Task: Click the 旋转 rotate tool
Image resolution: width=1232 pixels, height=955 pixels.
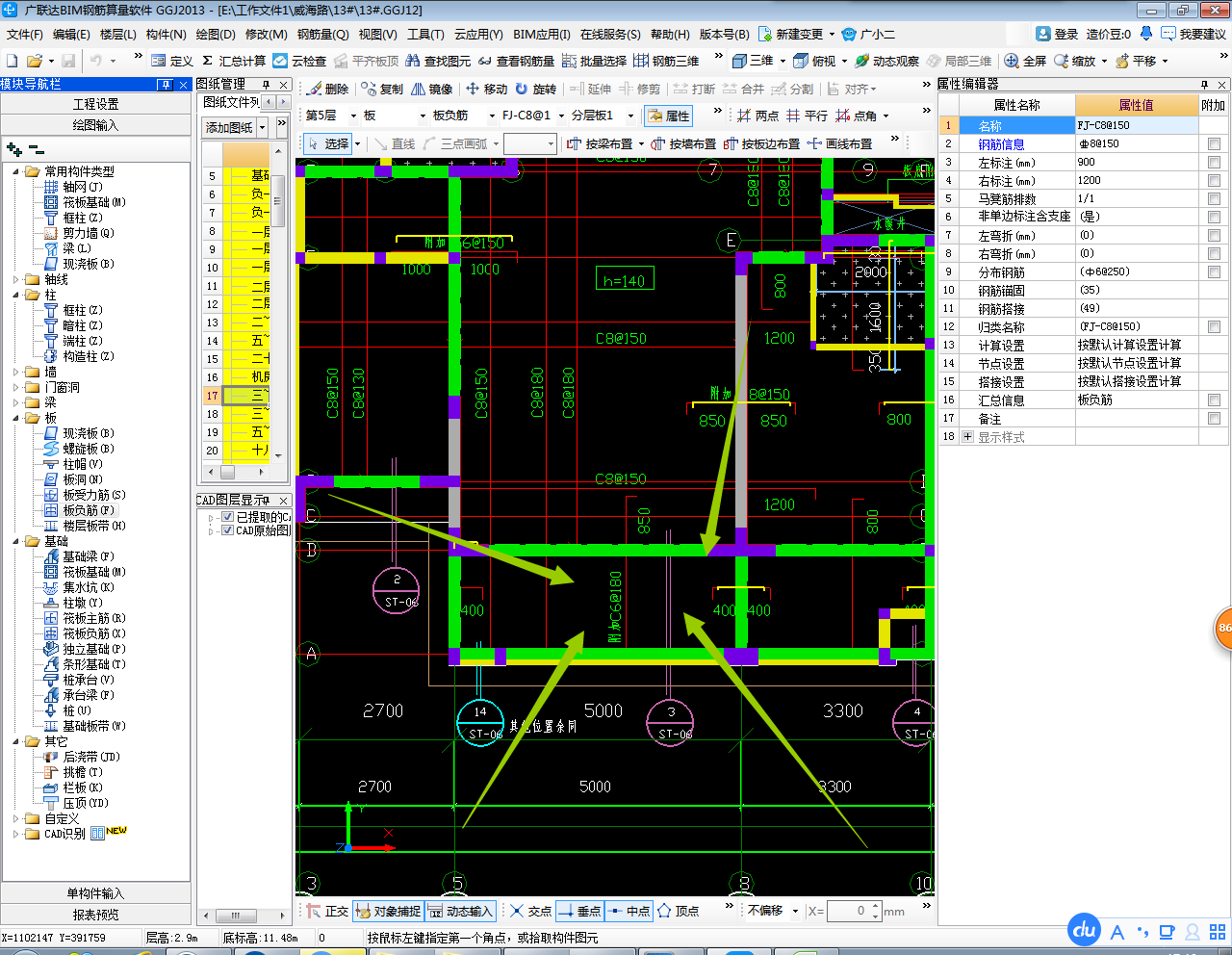Action: click(x=536, y=89)
